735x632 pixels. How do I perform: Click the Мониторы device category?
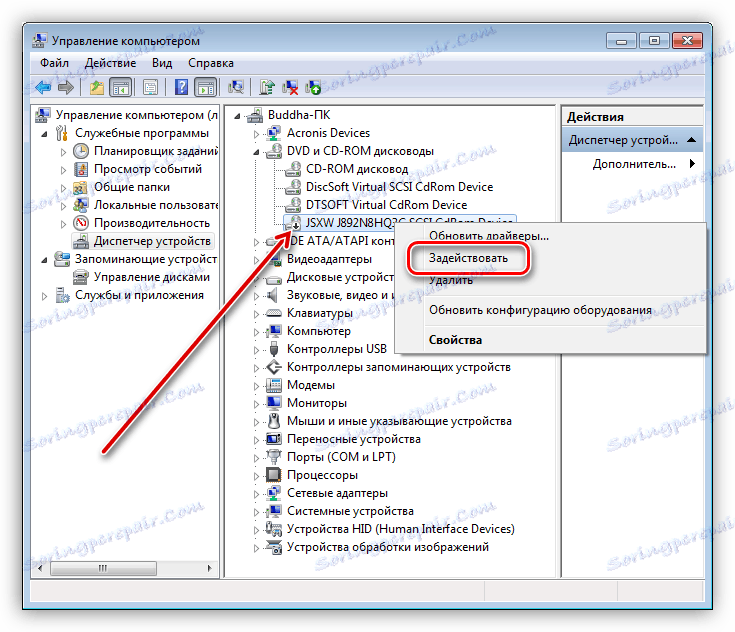(317, 403)
